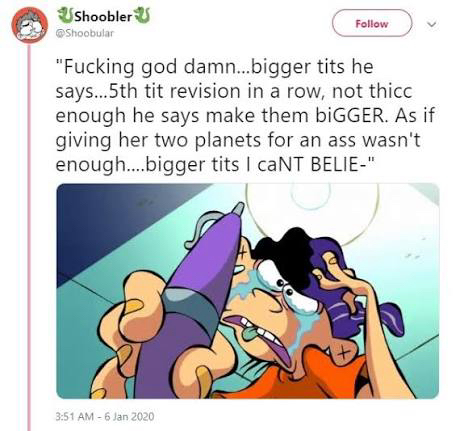Click the green dragon emoji after Shoobler

(142, 15)
